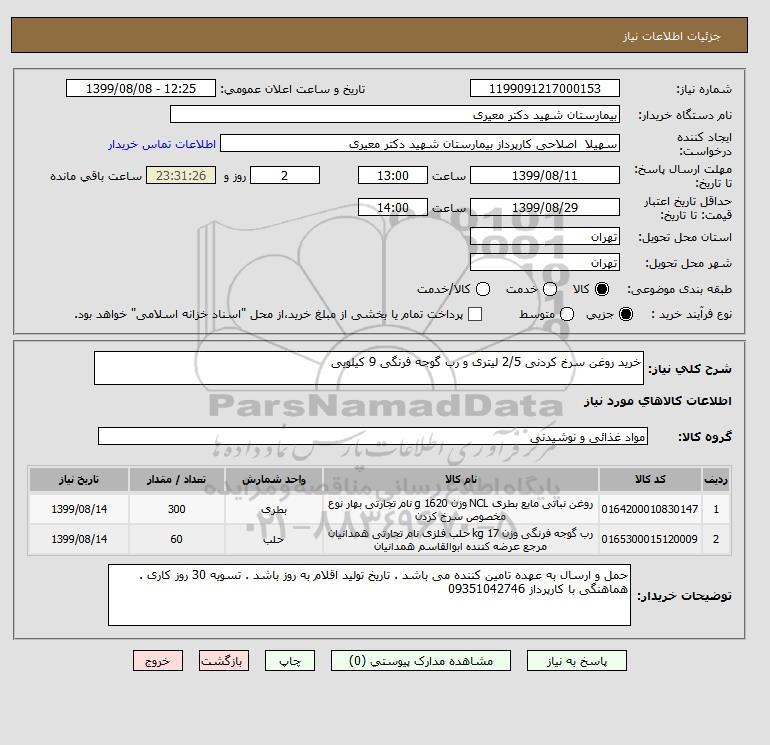Click the need date in row 2

[79, 539]
